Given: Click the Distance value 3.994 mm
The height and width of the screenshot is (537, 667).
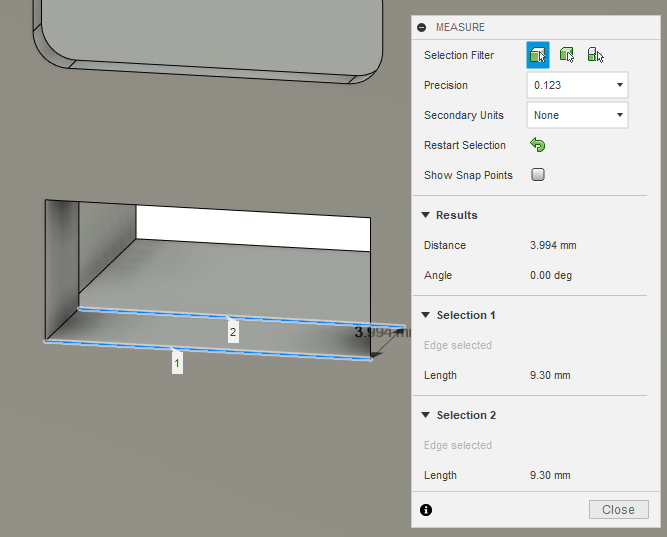Looking at the screenshot, I should (x=553, y=246).
